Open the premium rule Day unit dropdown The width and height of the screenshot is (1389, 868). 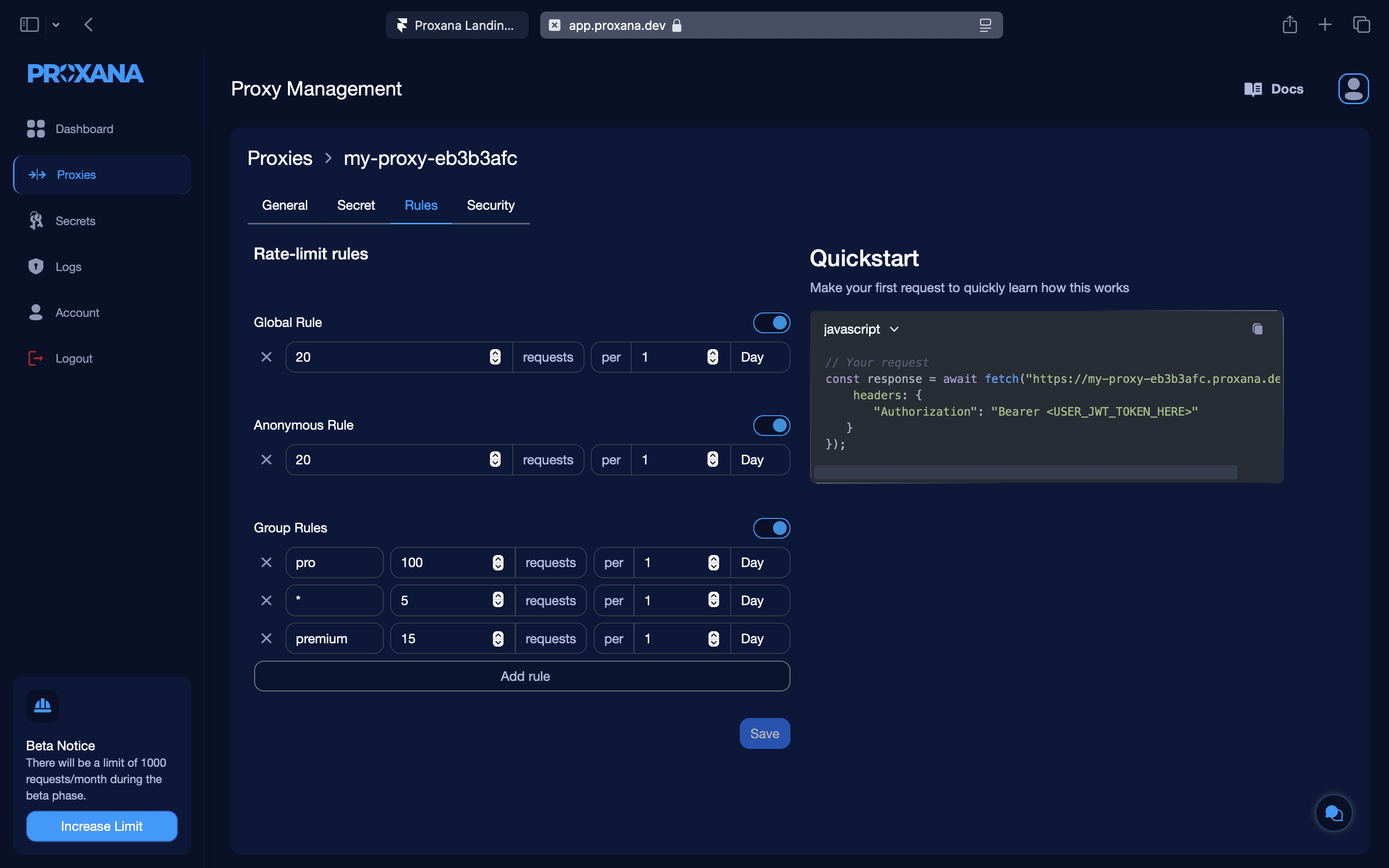click(x=759, y=638)
